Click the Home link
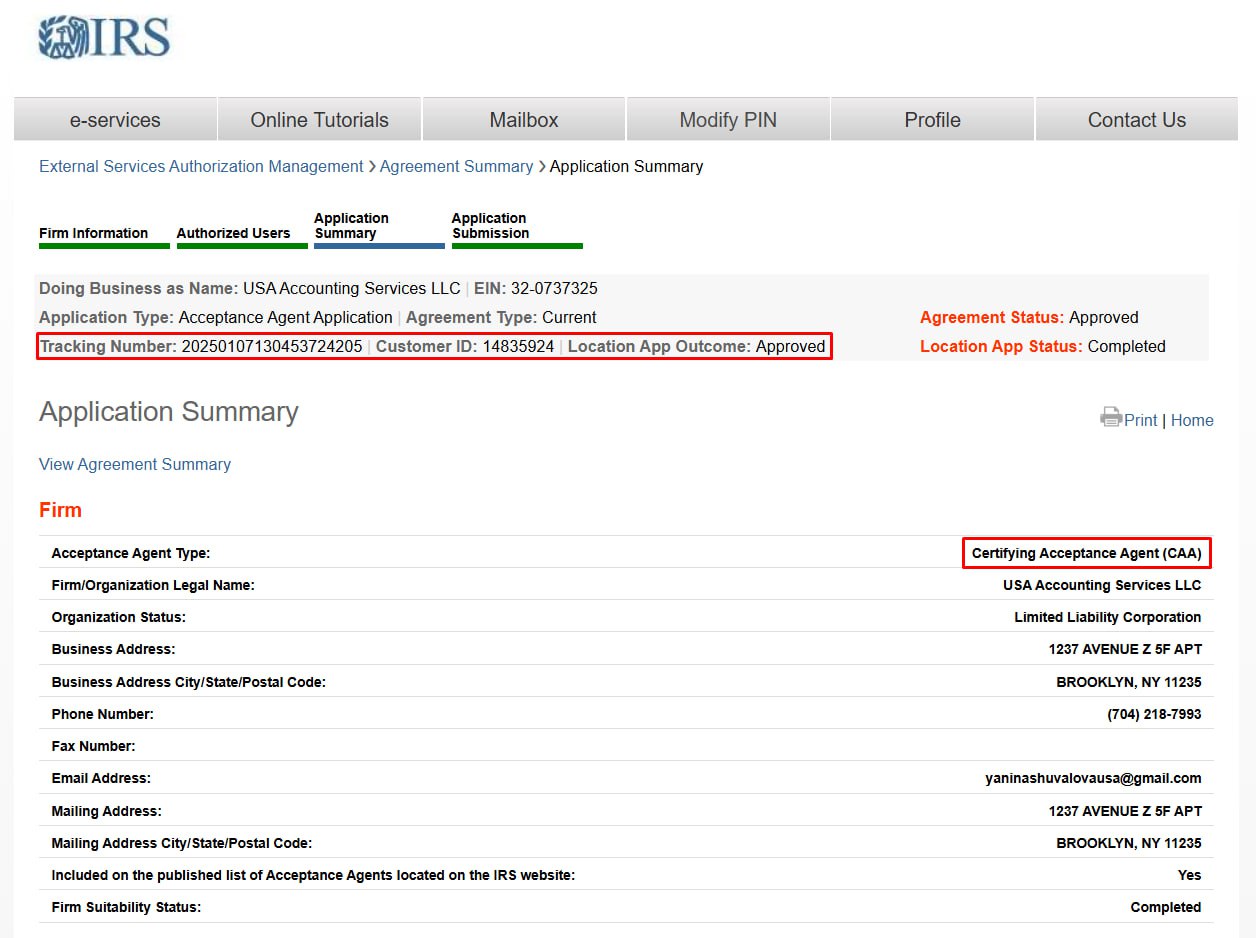Screen dimensions: 1256x938 pyautogui.click(x=1192, y=420)
